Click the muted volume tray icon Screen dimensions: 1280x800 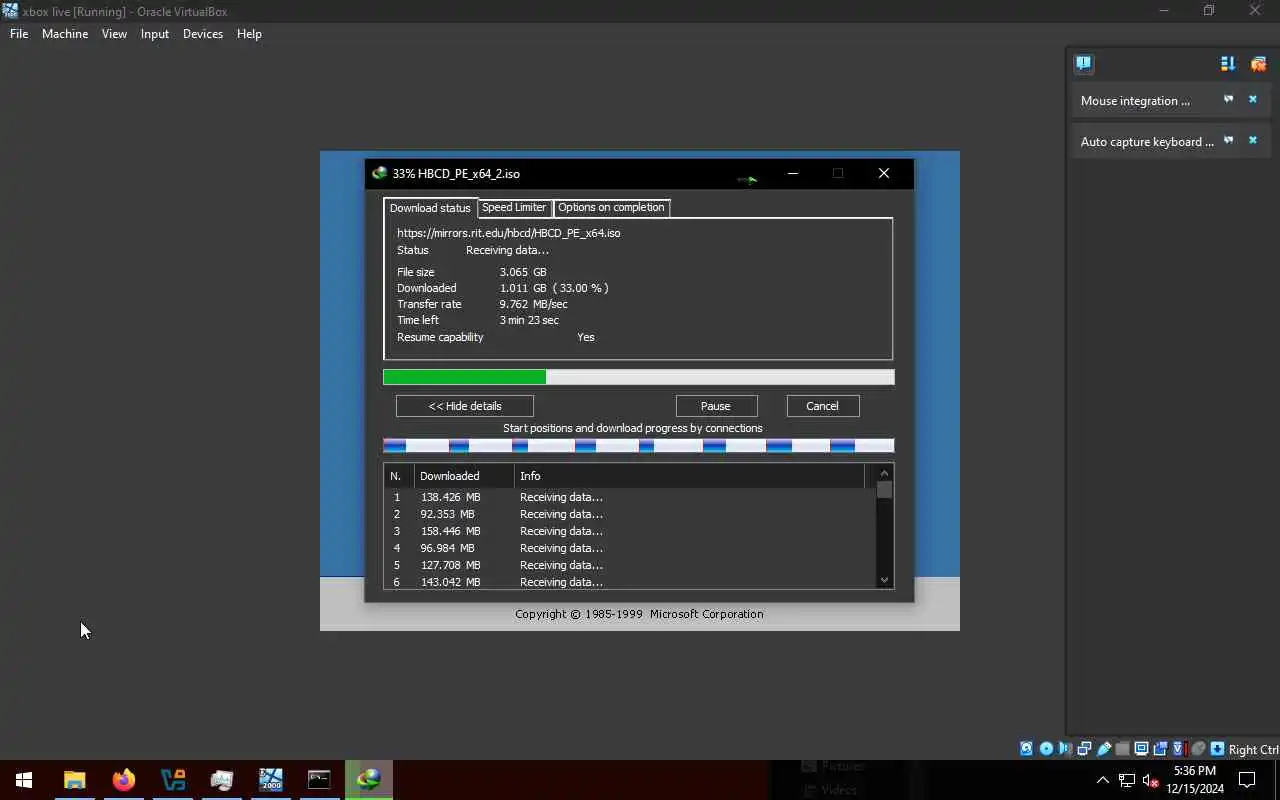[x=1150, y=780]
